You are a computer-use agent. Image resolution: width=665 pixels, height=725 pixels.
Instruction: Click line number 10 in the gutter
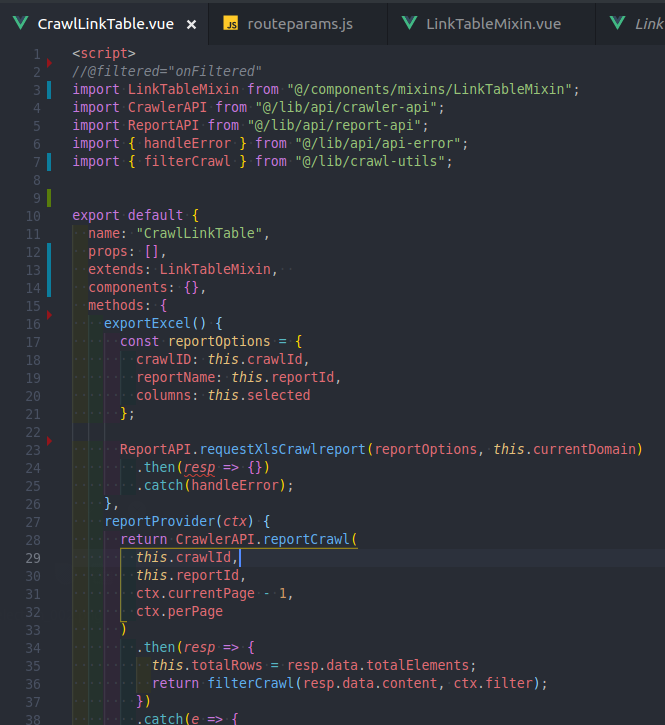coord(33,216)
